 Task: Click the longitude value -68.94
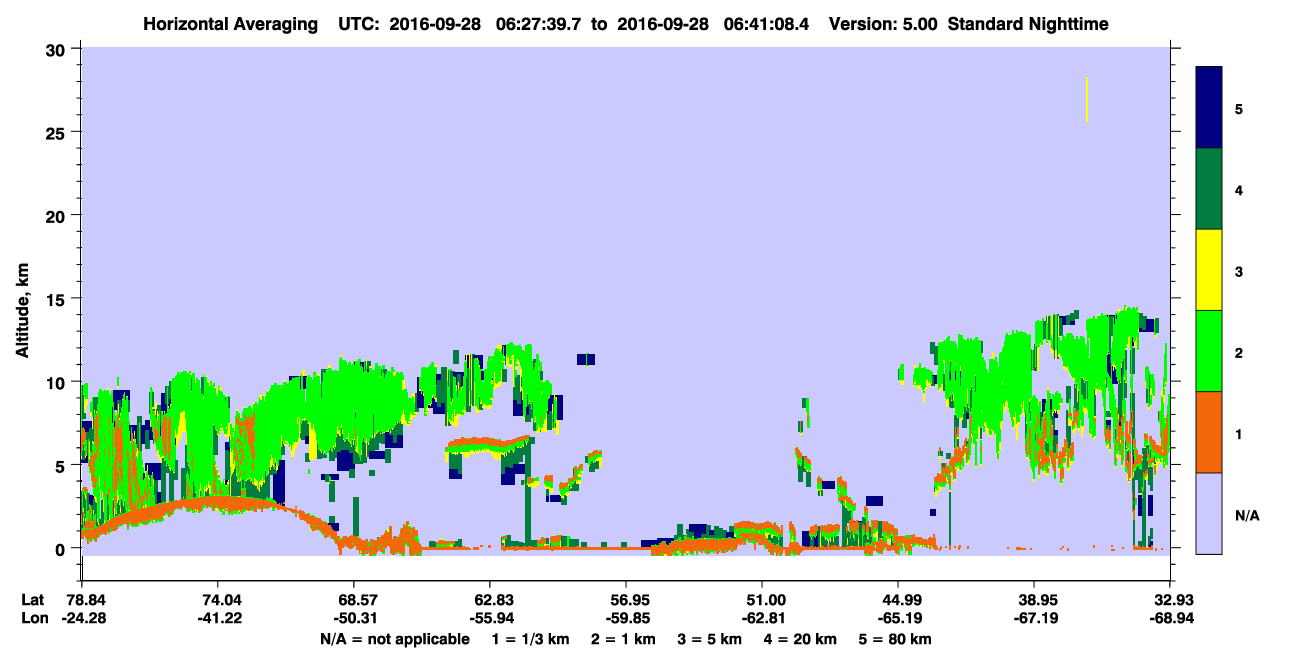[x=1170, y=619]
